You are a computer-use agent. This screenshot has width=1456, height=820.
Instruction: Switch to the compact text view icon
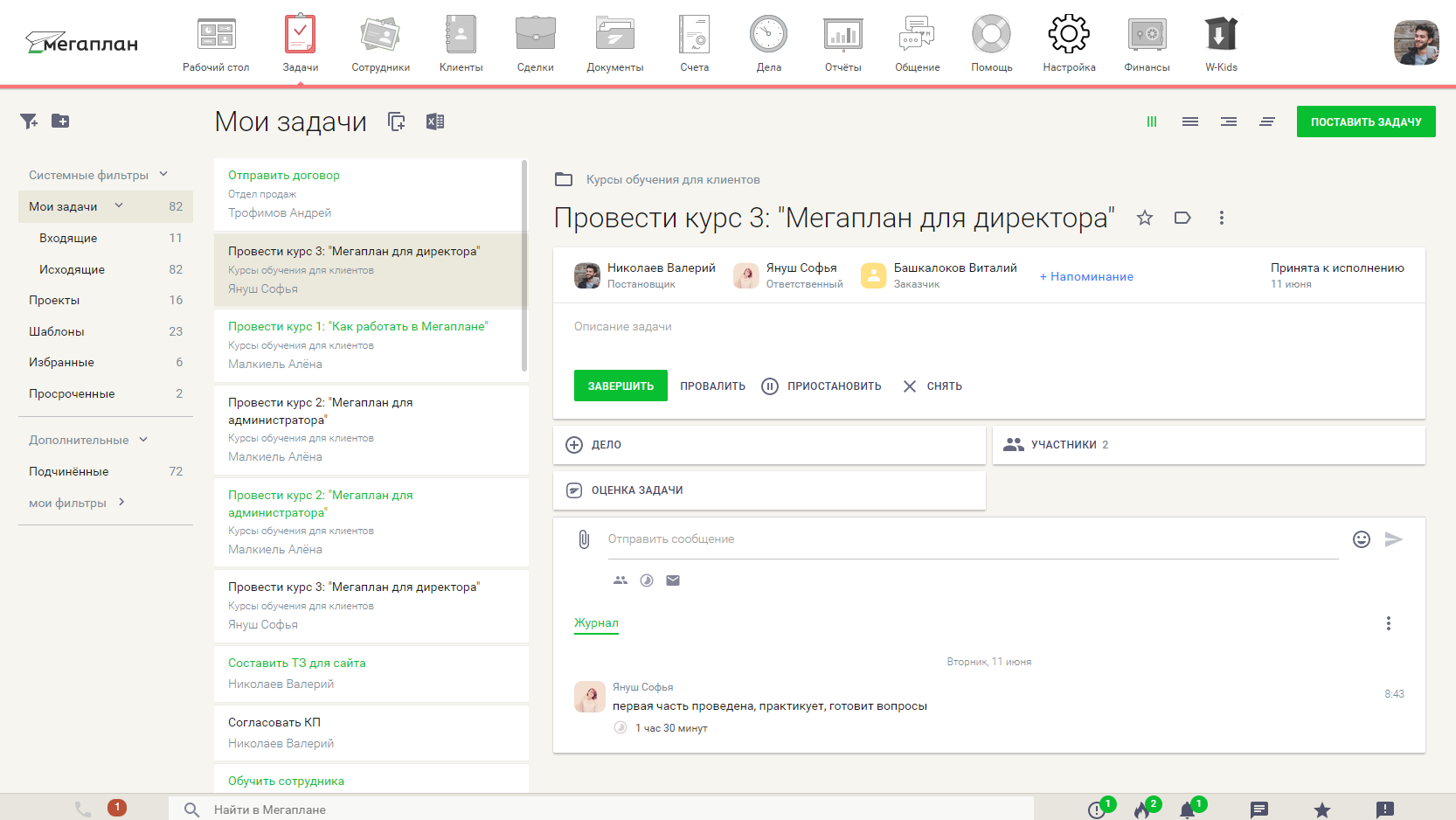[1267, 122]
